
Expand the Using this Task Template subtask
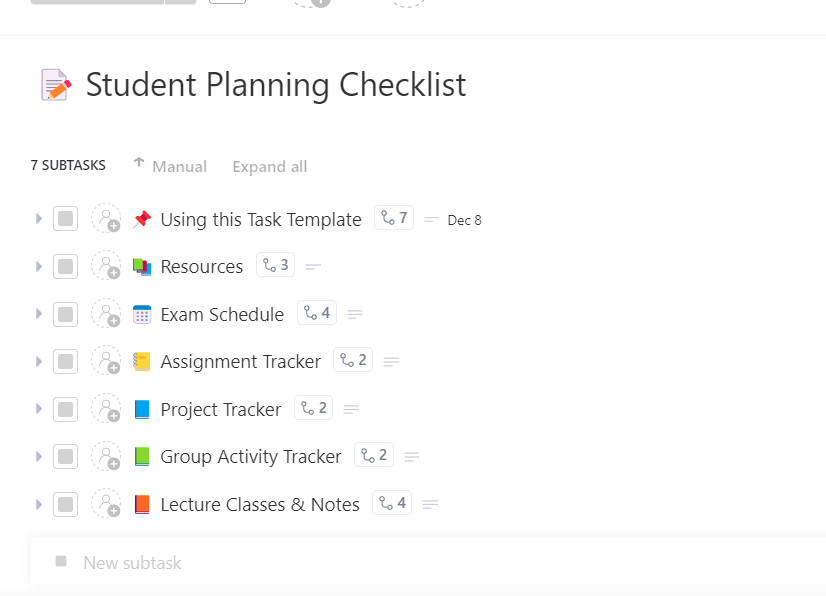[38, 218]
